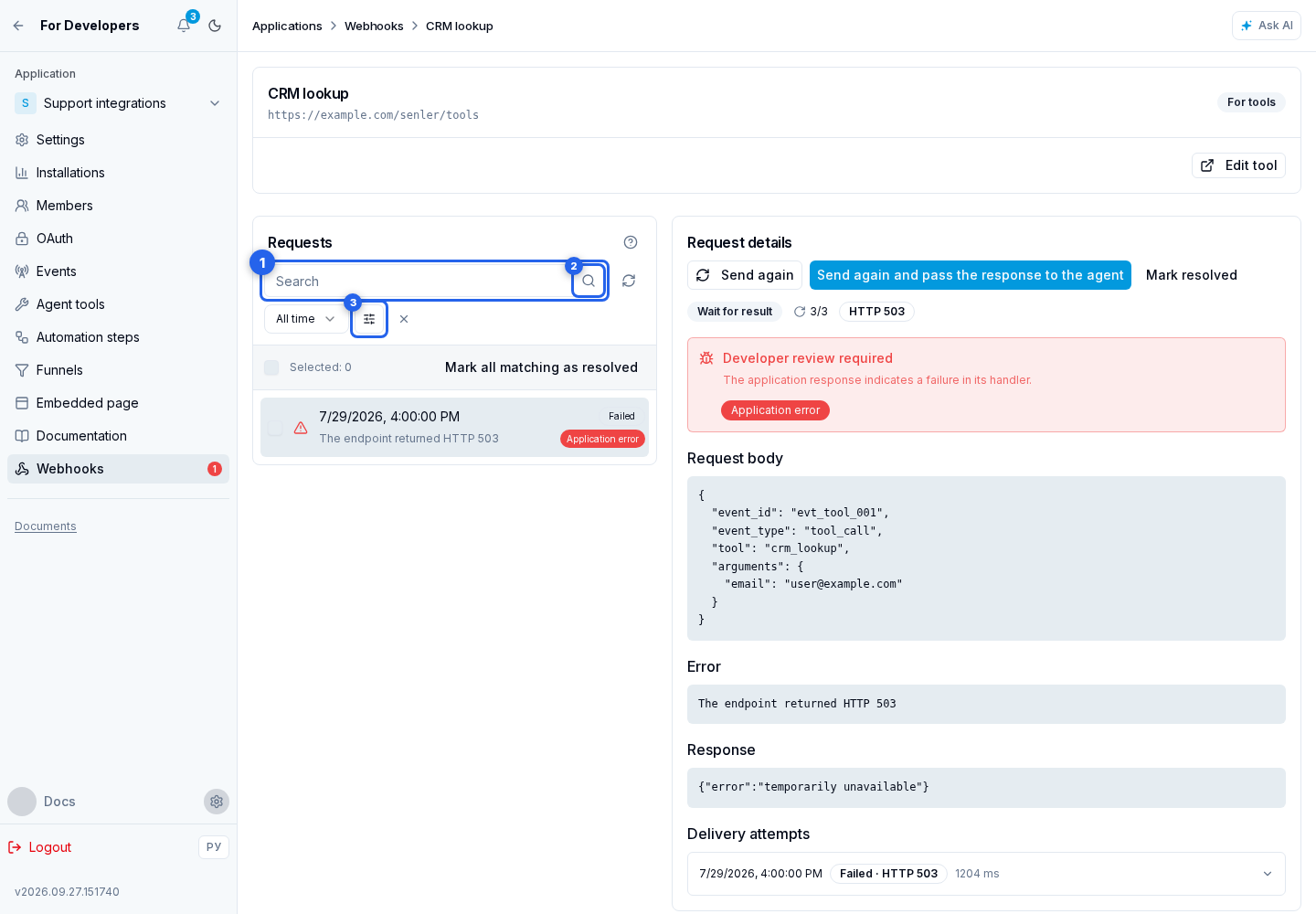
Task: Navigate to Webhooks breadcrumb
Action: [374, 26]
